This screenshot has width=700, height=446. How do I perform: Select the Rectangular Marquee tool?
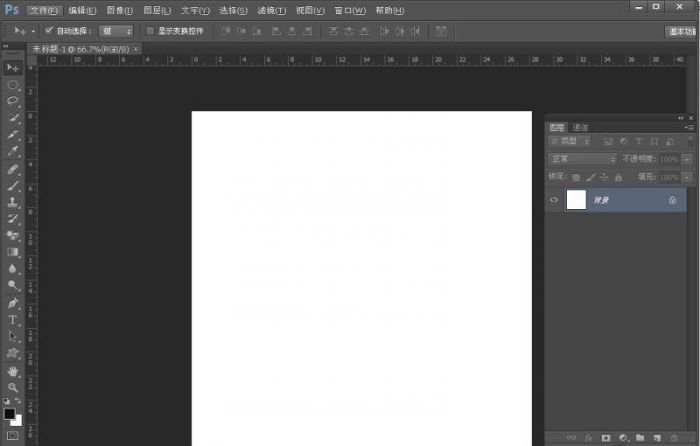coord(13,84)
